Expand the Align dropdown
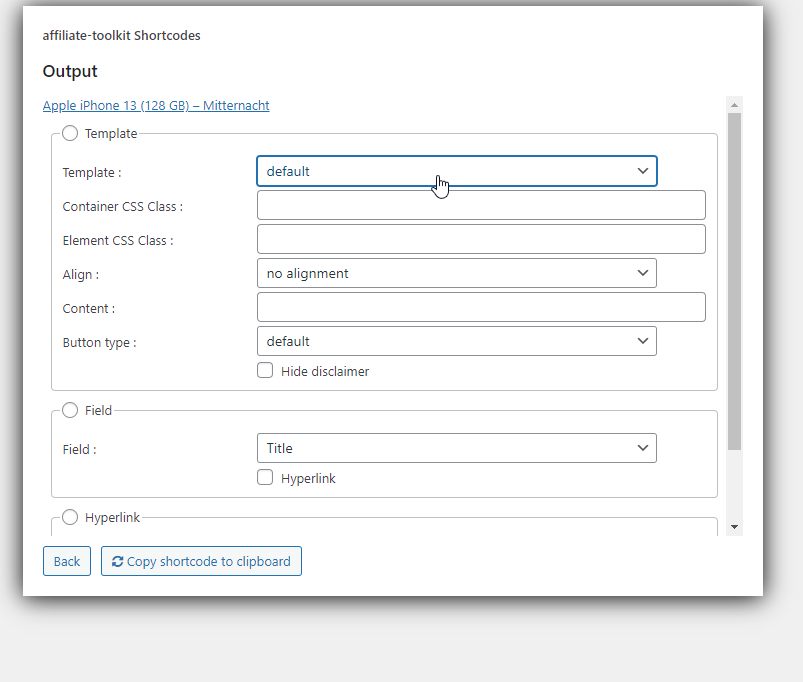This screenshot has width=803, height=682. (457, 273)
